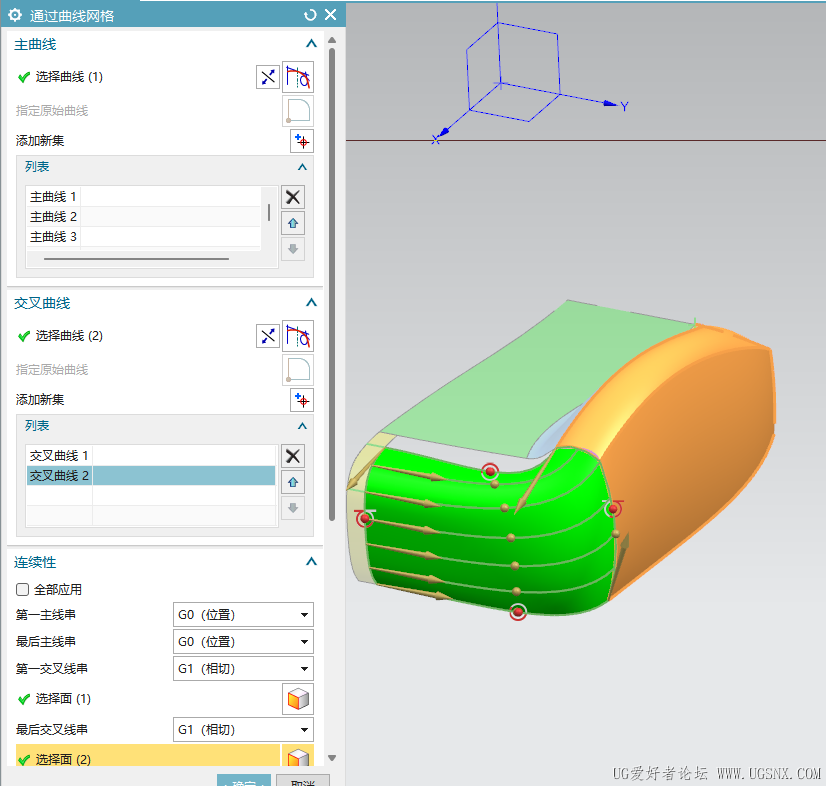
Task: Collapse the 连续性 section
Action: tap(310, 562)
